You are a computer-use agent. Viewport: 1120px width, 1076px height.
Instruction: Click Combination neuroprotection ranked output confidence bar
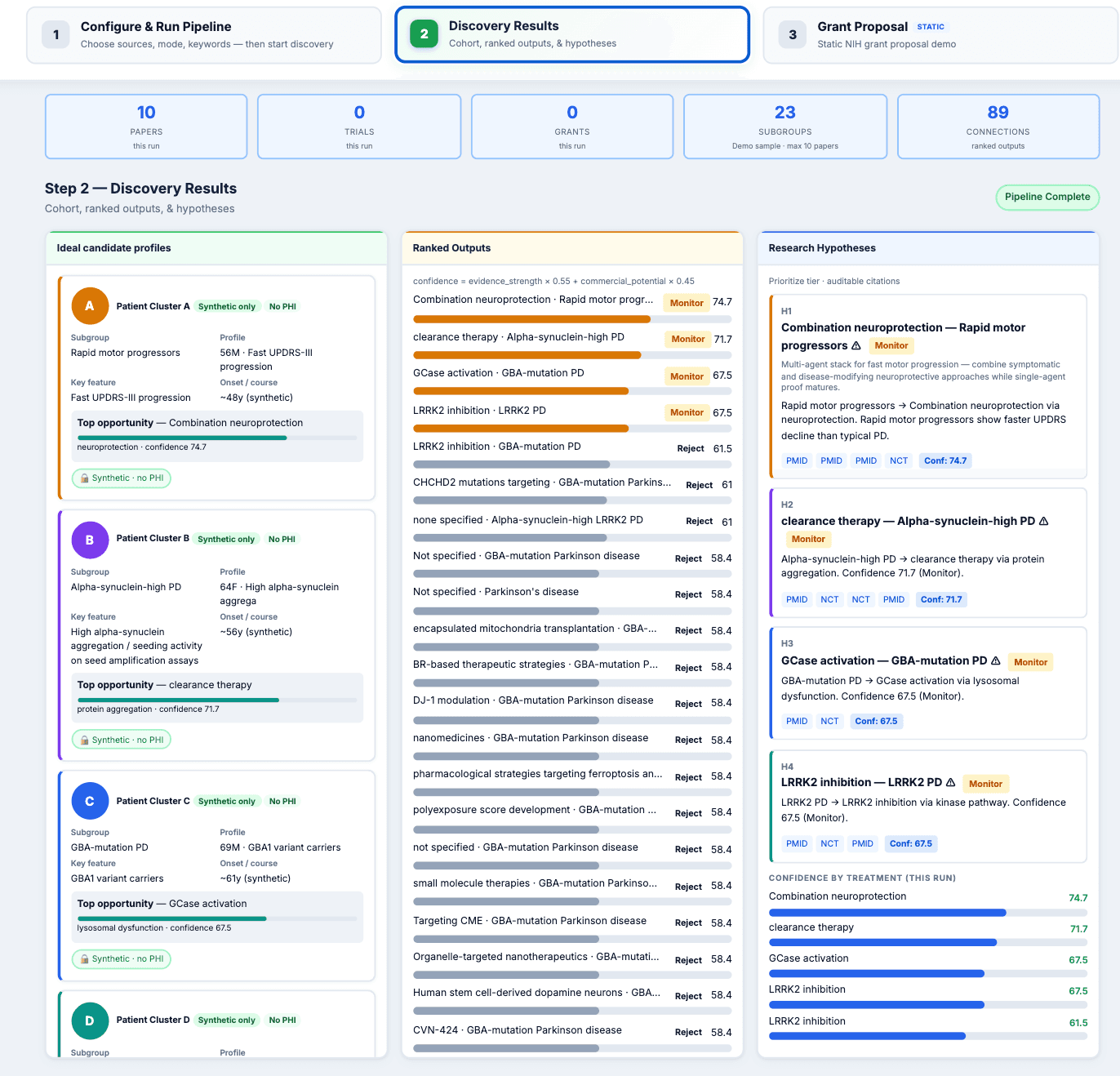[572, 319]
